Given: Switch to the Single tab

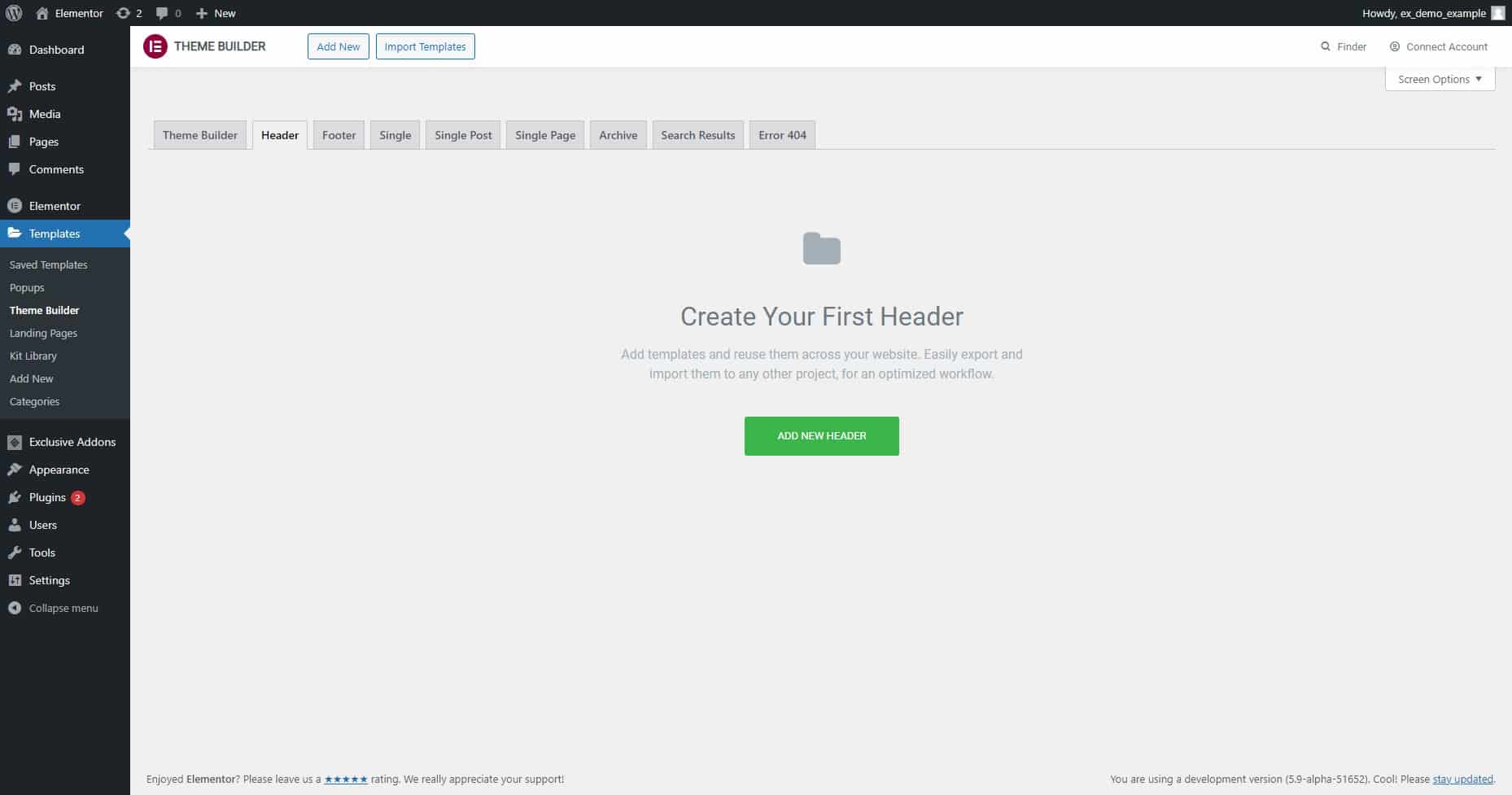Looking at the screenshot, I should (395, 135).
